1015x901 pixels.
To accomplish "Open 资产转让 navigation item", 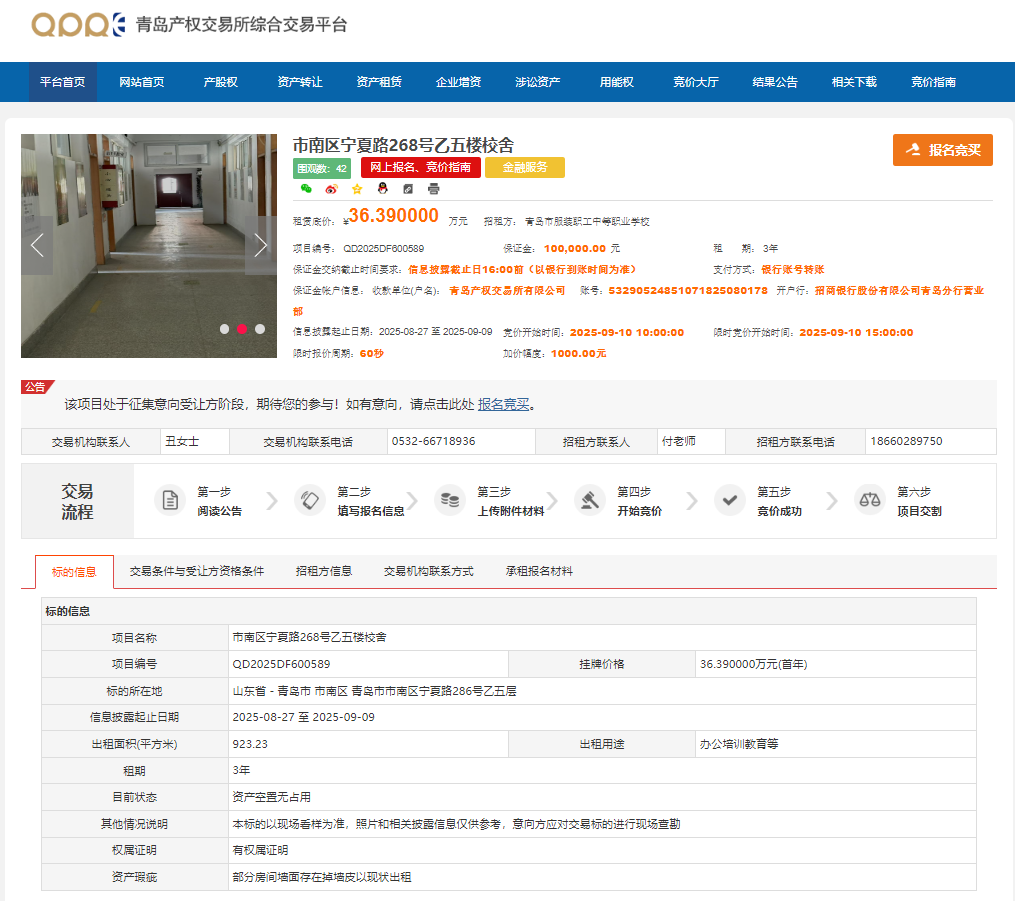I will (x=300, y=82).
